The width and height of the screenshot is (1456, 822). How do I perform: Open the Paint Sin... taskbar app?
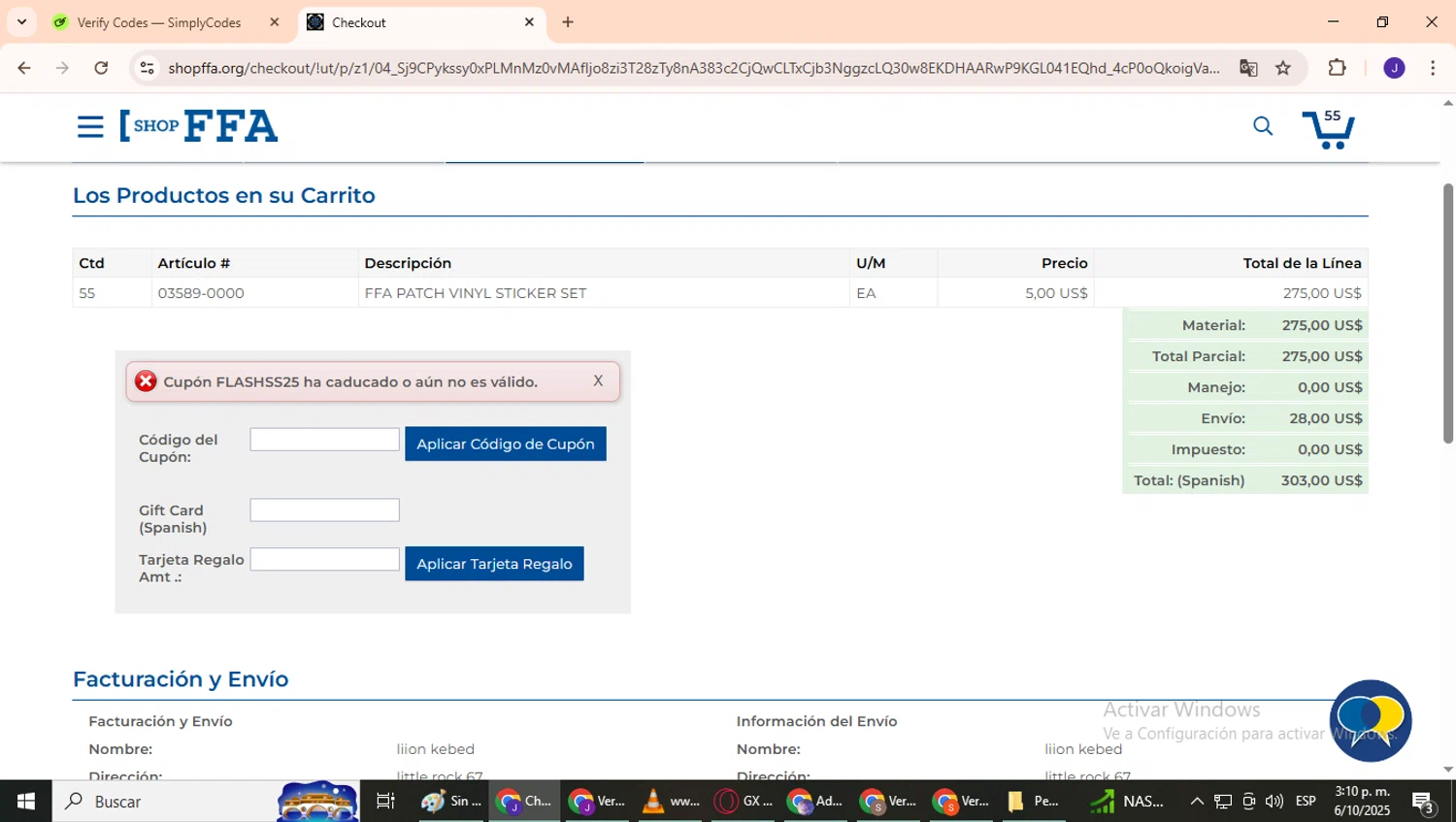tap(452, 802)
